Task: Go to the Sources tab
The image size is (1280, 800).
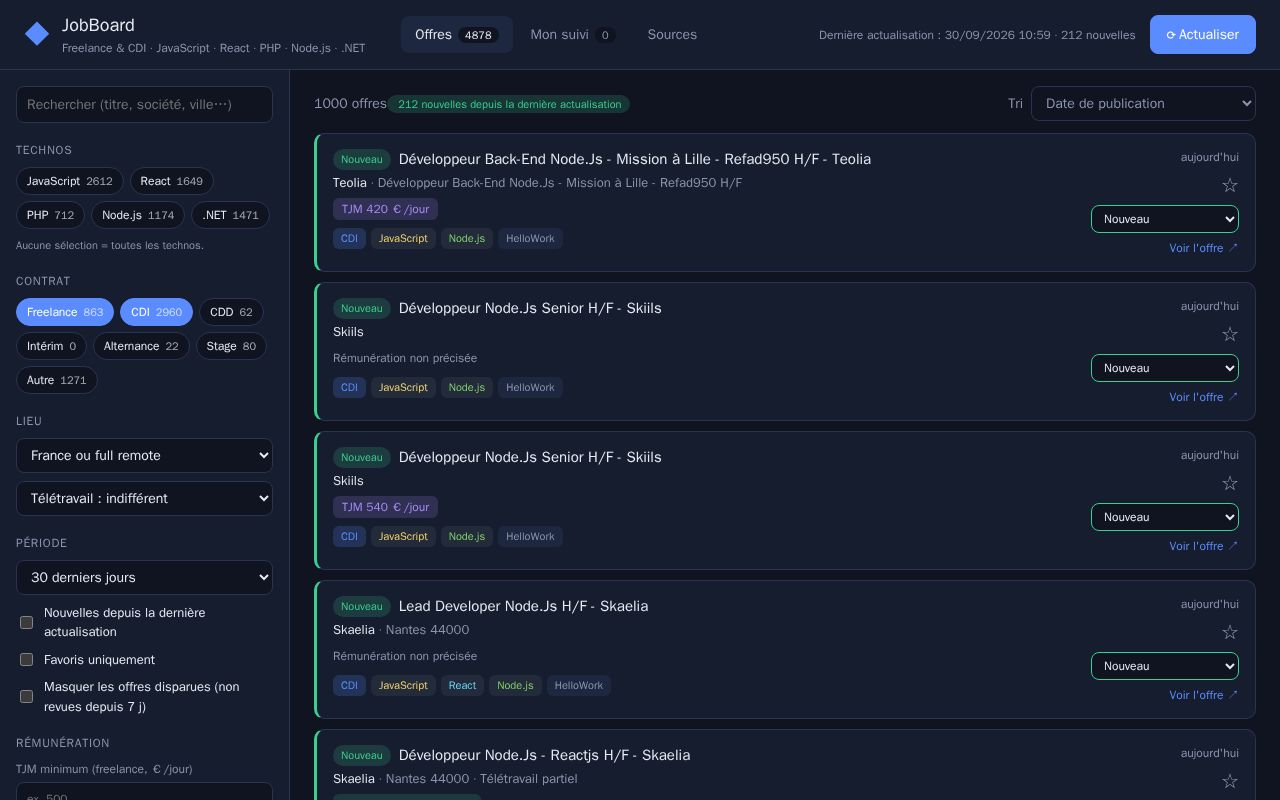Action: tap(672, 34)
